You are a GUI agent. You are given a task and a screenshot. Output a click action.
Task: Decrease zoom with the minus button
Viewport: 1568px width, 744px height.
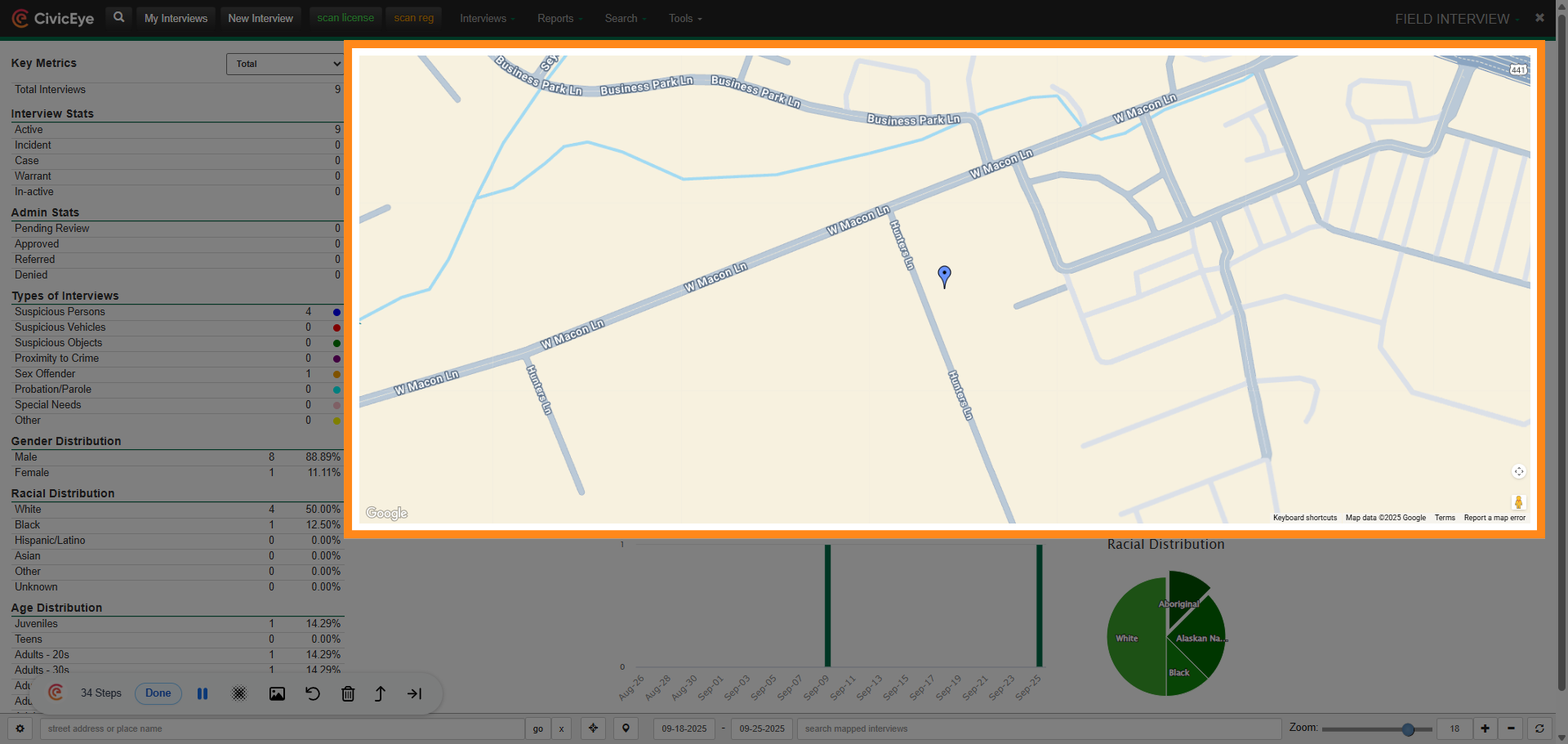1512,728
